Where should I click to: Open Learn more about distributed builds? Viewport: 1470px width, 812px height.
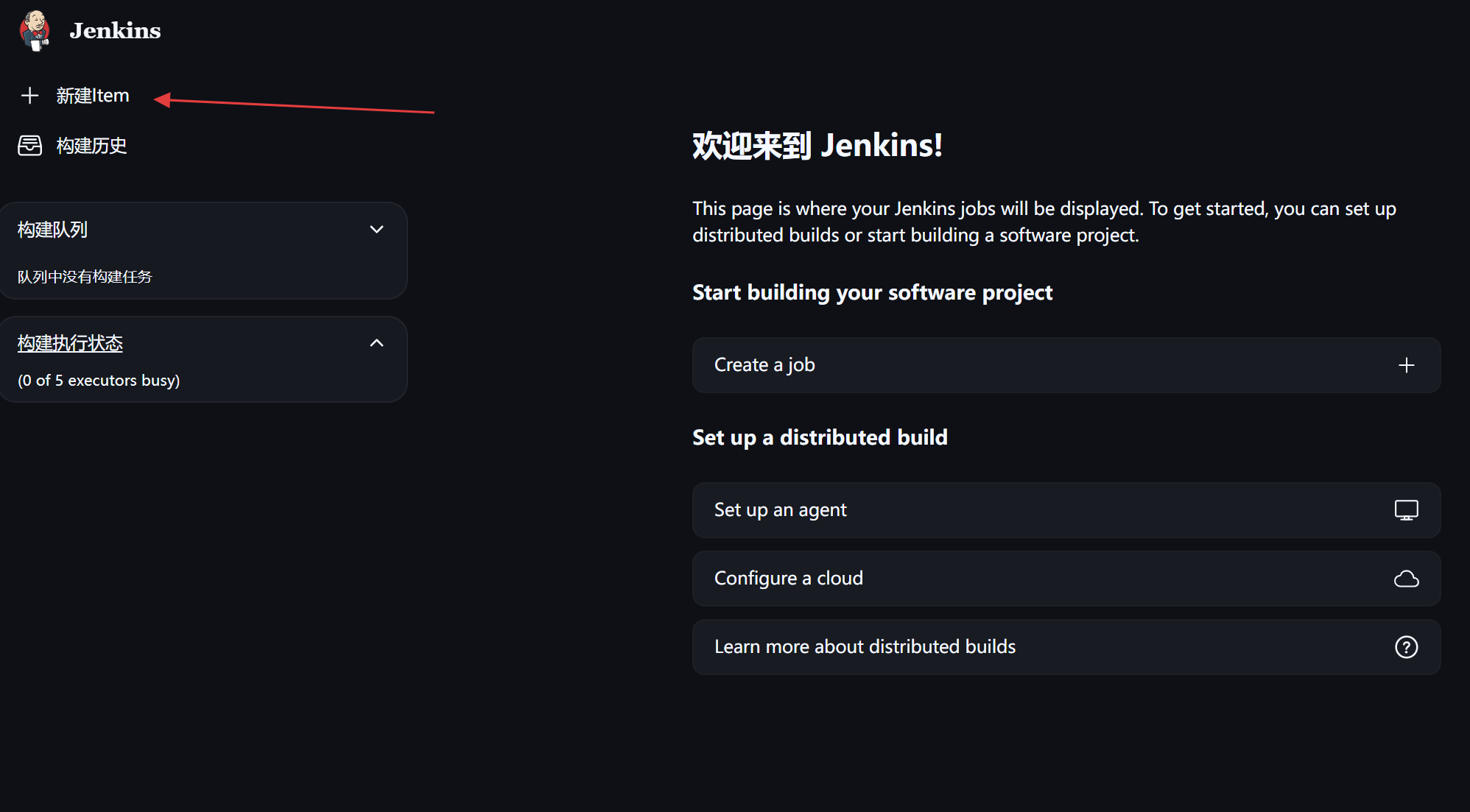865,647
